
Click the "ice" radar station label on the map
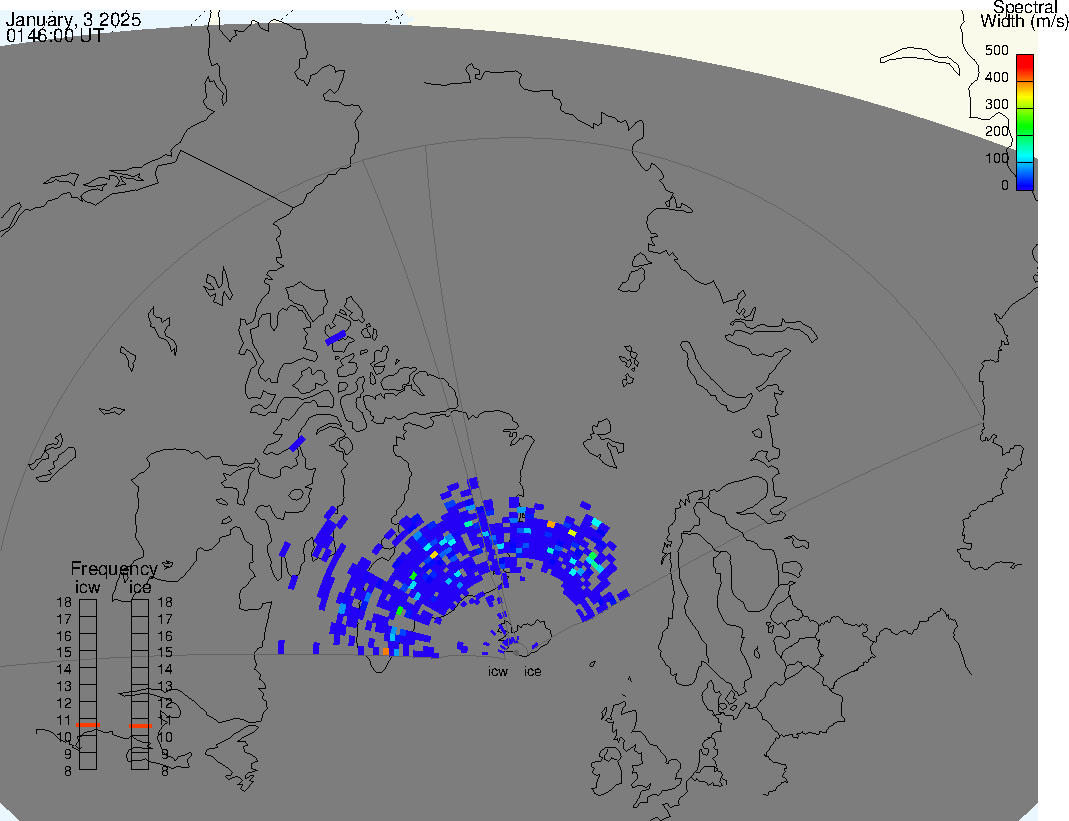[532, 672]
